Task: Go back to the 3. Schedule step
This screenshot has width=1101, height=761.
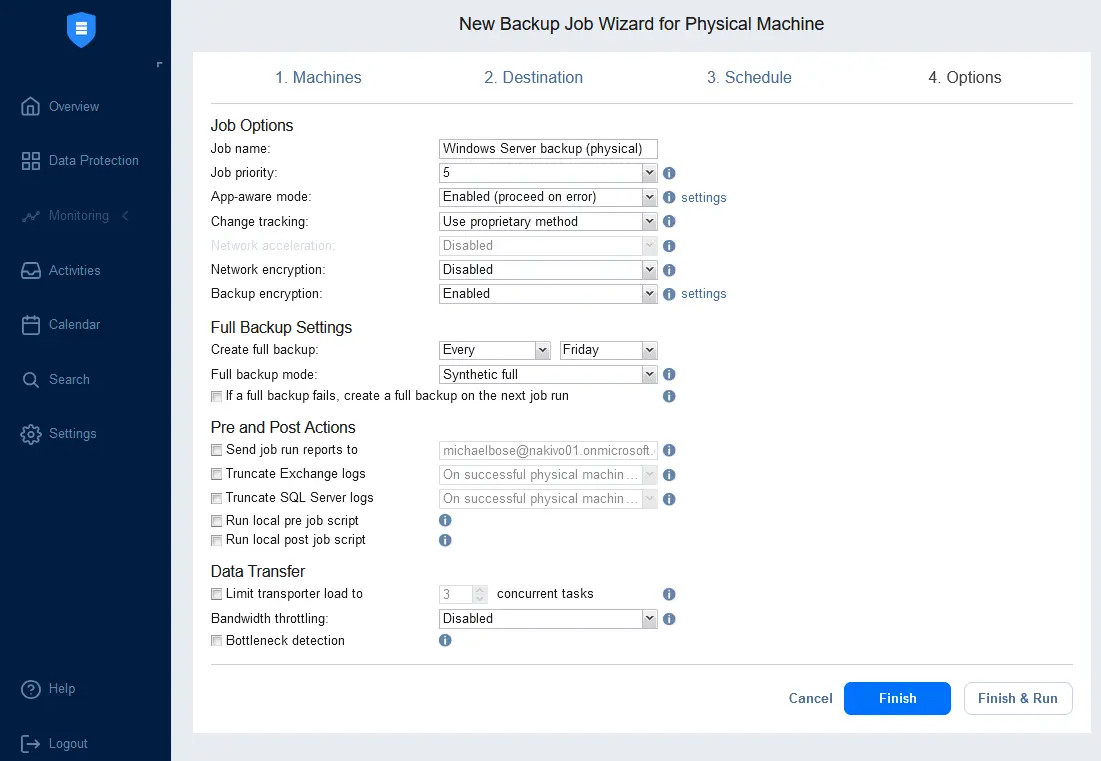Action: pos(749,78)
